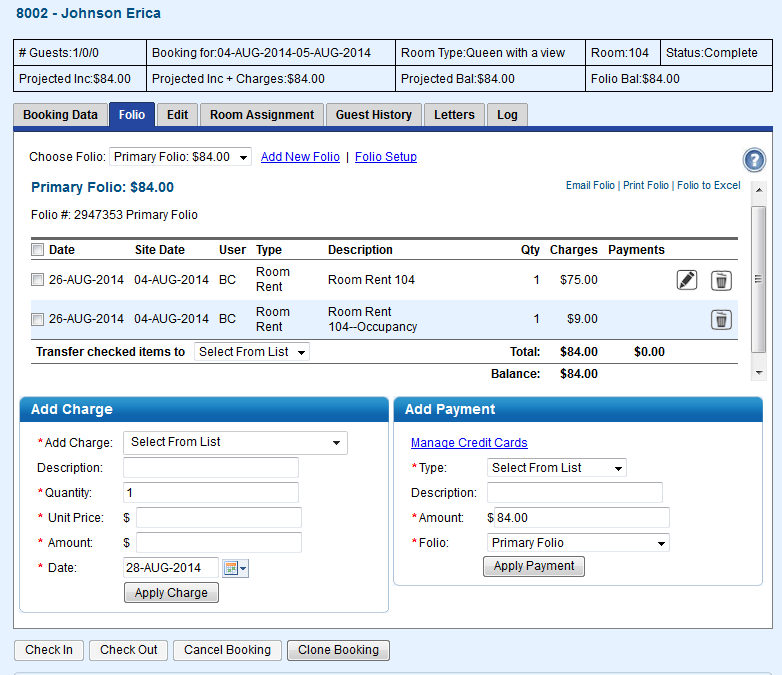This screenshot has width=782, height=675.
Task: Click the pencil edit icon for Room Rent 104
Action: tap(686, 280)
